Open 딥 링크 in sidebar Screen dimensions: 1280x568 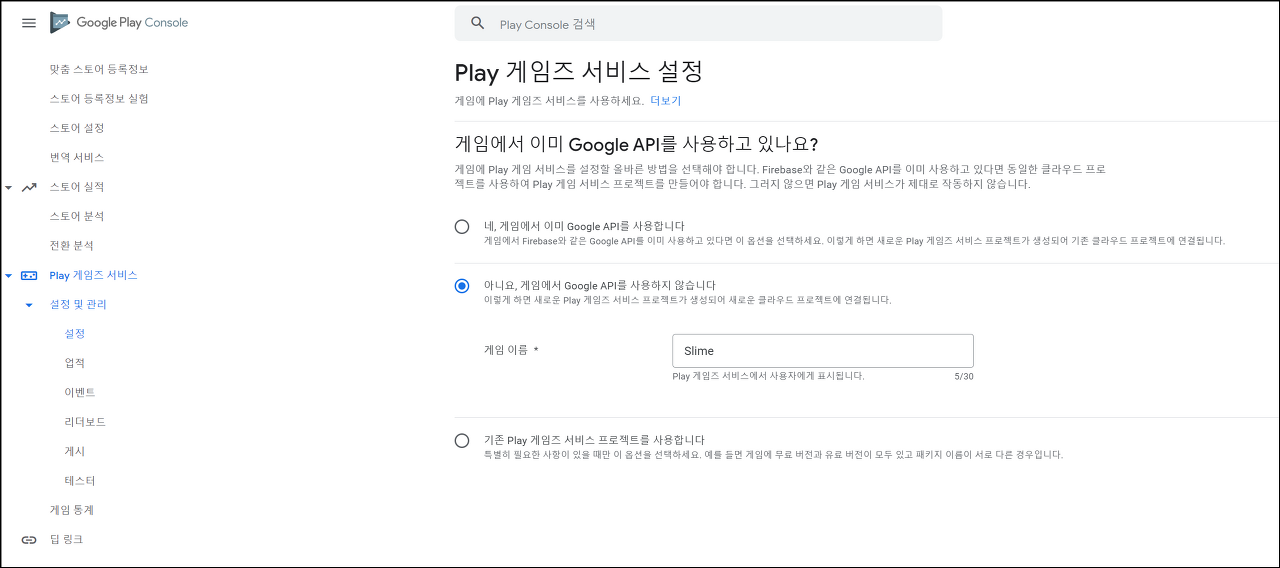click(67, 539)
